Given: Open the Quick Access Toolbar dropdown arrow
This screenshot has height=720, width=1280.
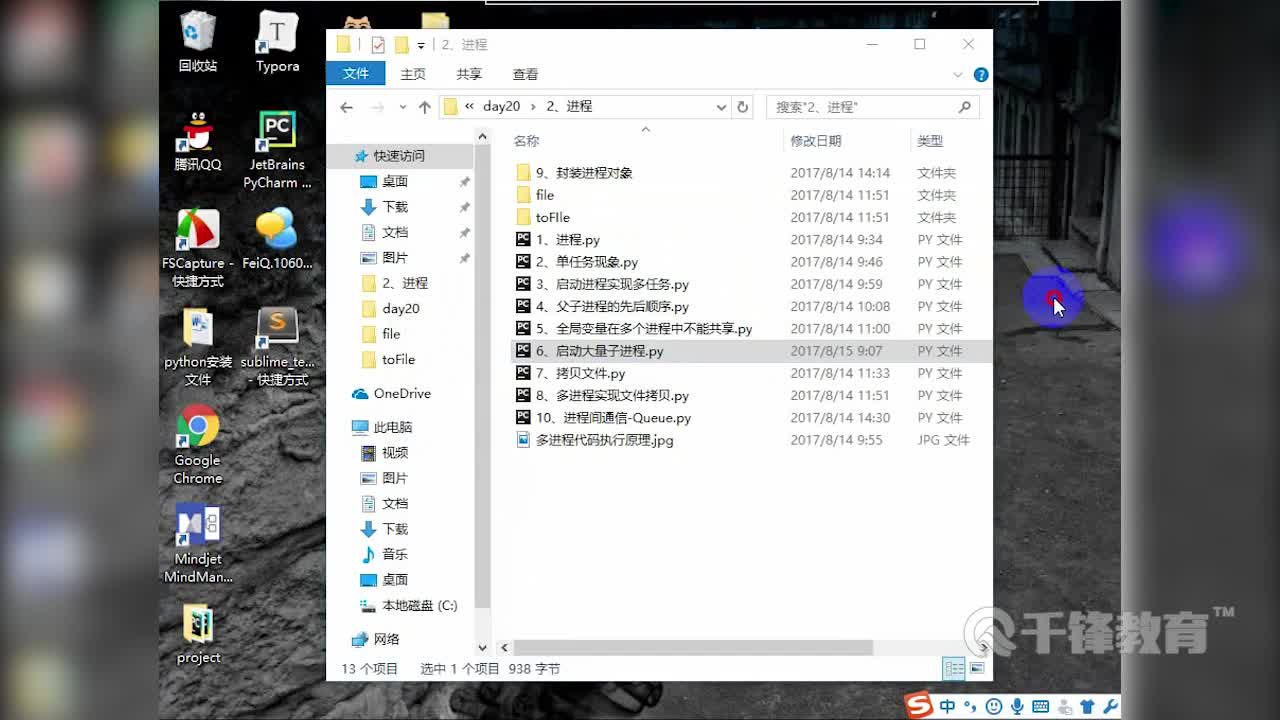Looking at the screenshot, I should tap(421, 44).
